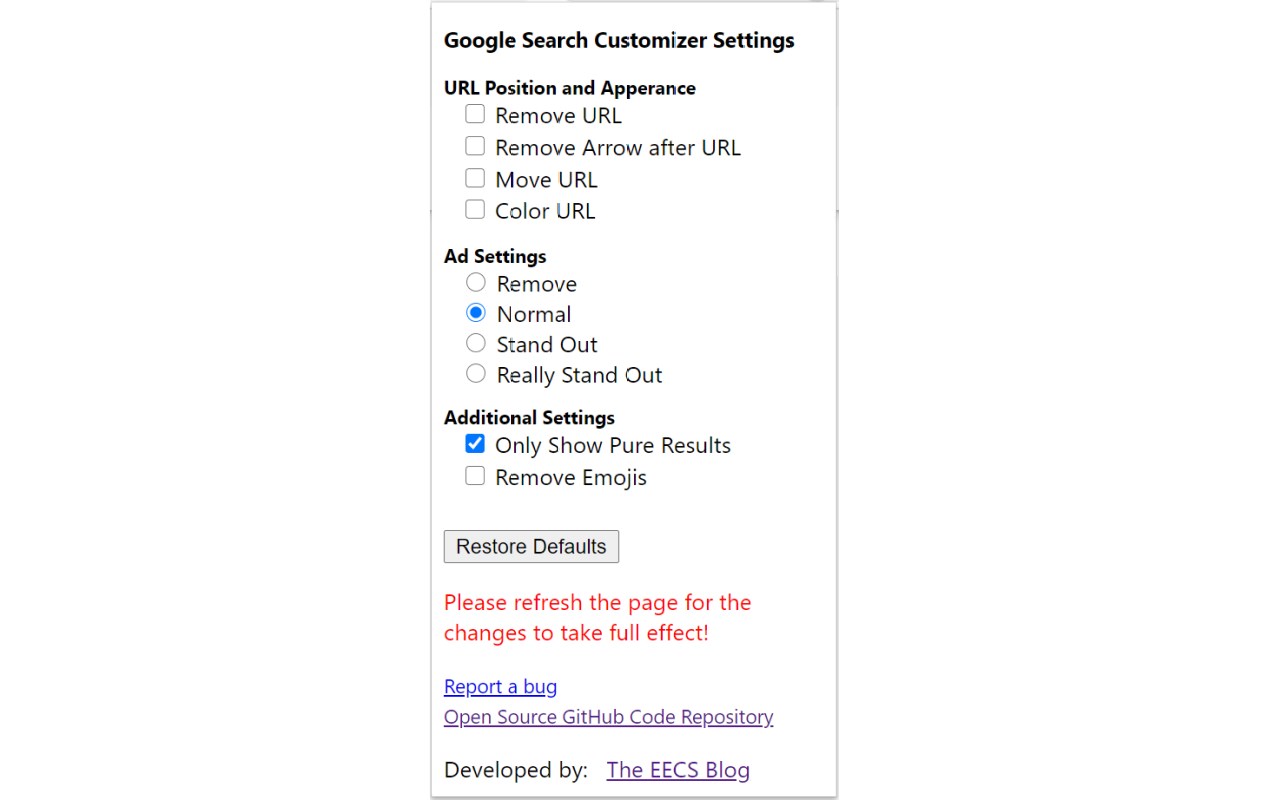Click the "Color URL" label text
Viewport: 1280px width, 800px height.
point(544,212)
